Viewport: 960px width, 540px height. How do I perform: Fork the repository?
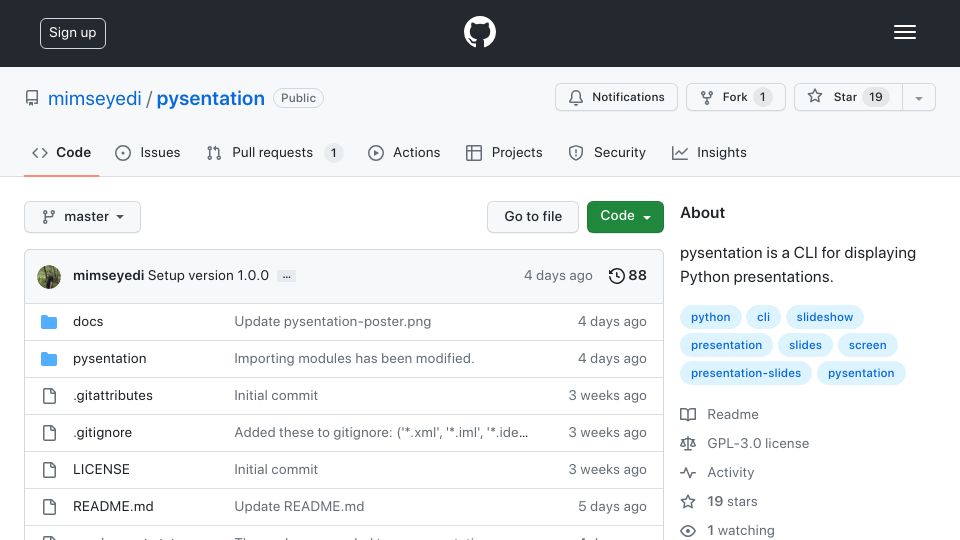point(735,97)
